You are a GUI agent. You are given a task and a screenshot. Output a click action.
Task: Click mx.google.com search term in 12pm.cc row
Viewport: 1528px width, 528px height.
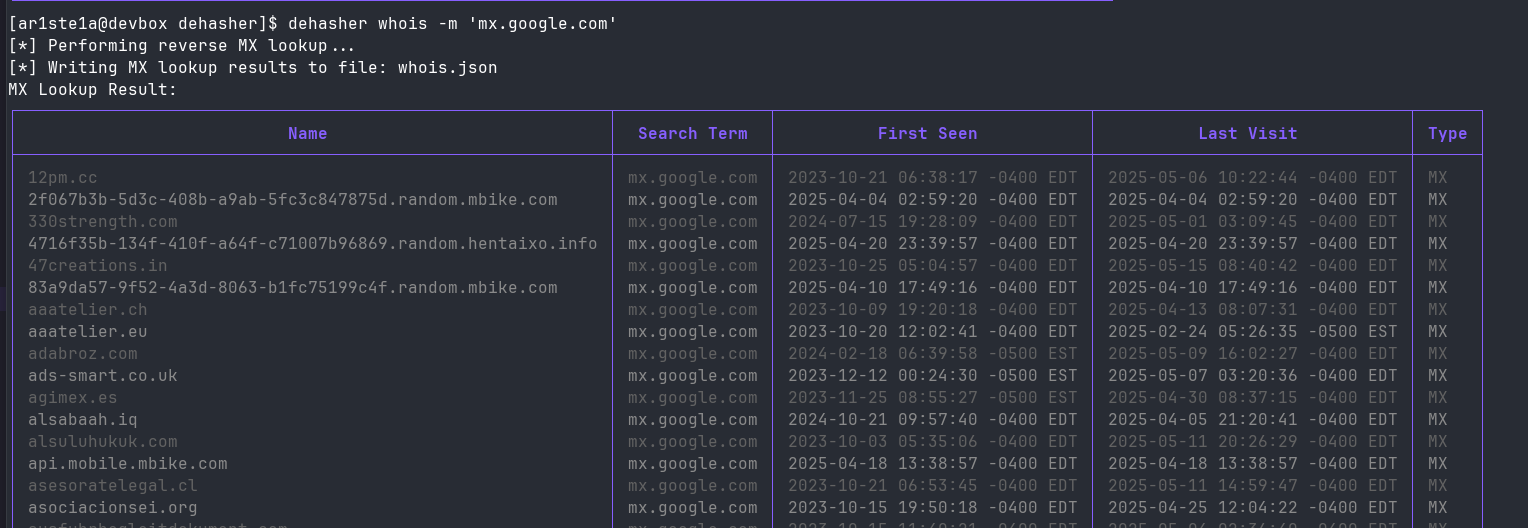click(x=692, y=178)
